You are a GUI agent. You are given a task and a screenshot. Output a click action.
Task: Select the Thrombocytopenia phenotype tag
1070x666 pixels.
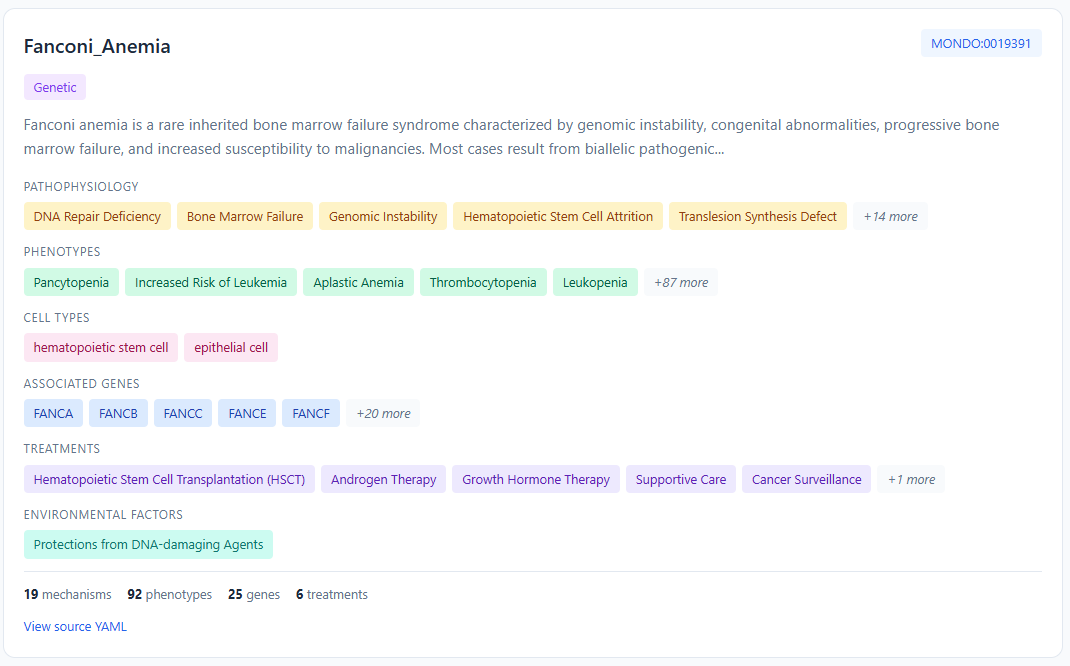[x=483, y=283]
